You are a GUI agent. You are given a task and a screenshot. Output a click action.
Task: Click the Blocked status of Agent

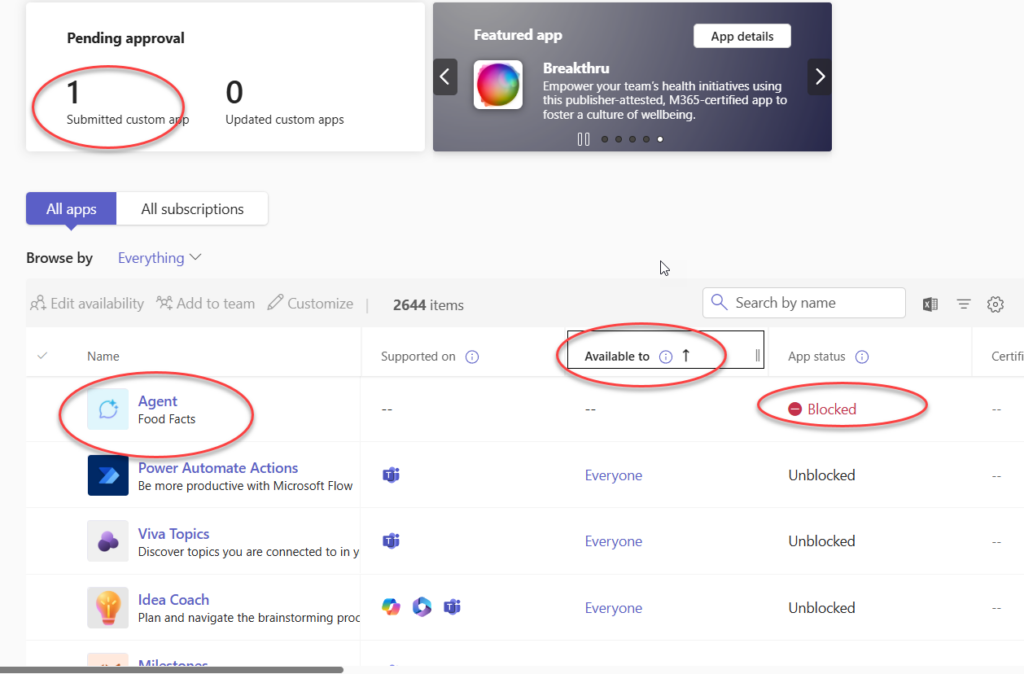[x=822, y=409]
